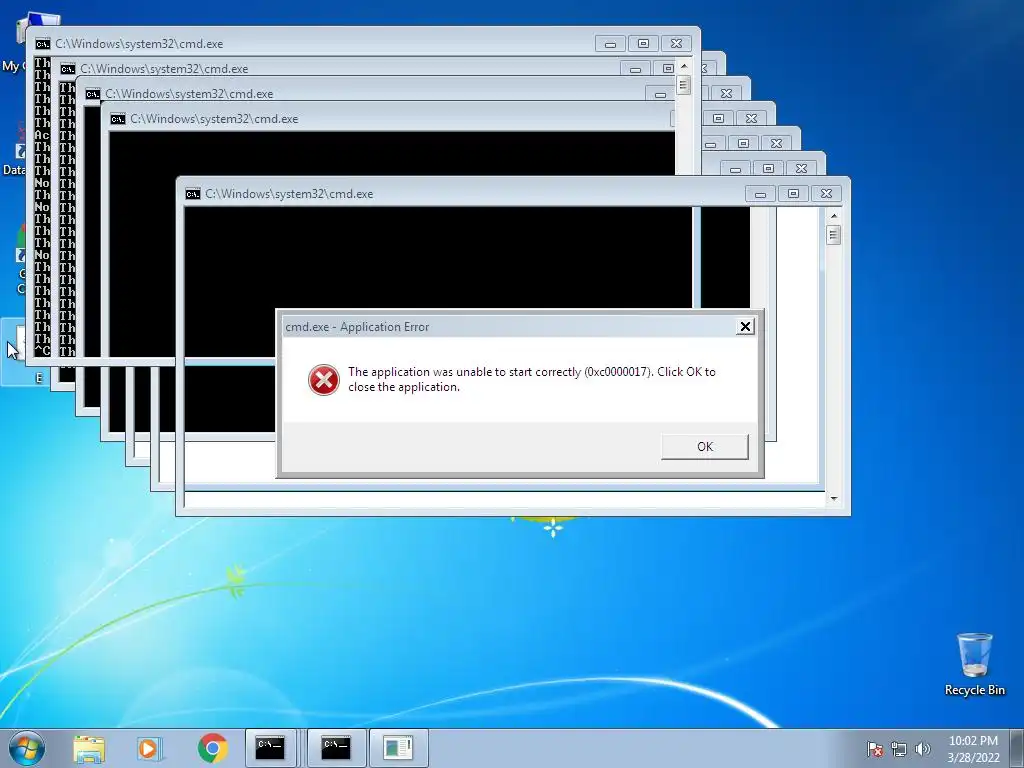Open Action Center flag in system tray
This screenshot has height=768, width=1024.
pyautogui.click(x=874, y=749)
